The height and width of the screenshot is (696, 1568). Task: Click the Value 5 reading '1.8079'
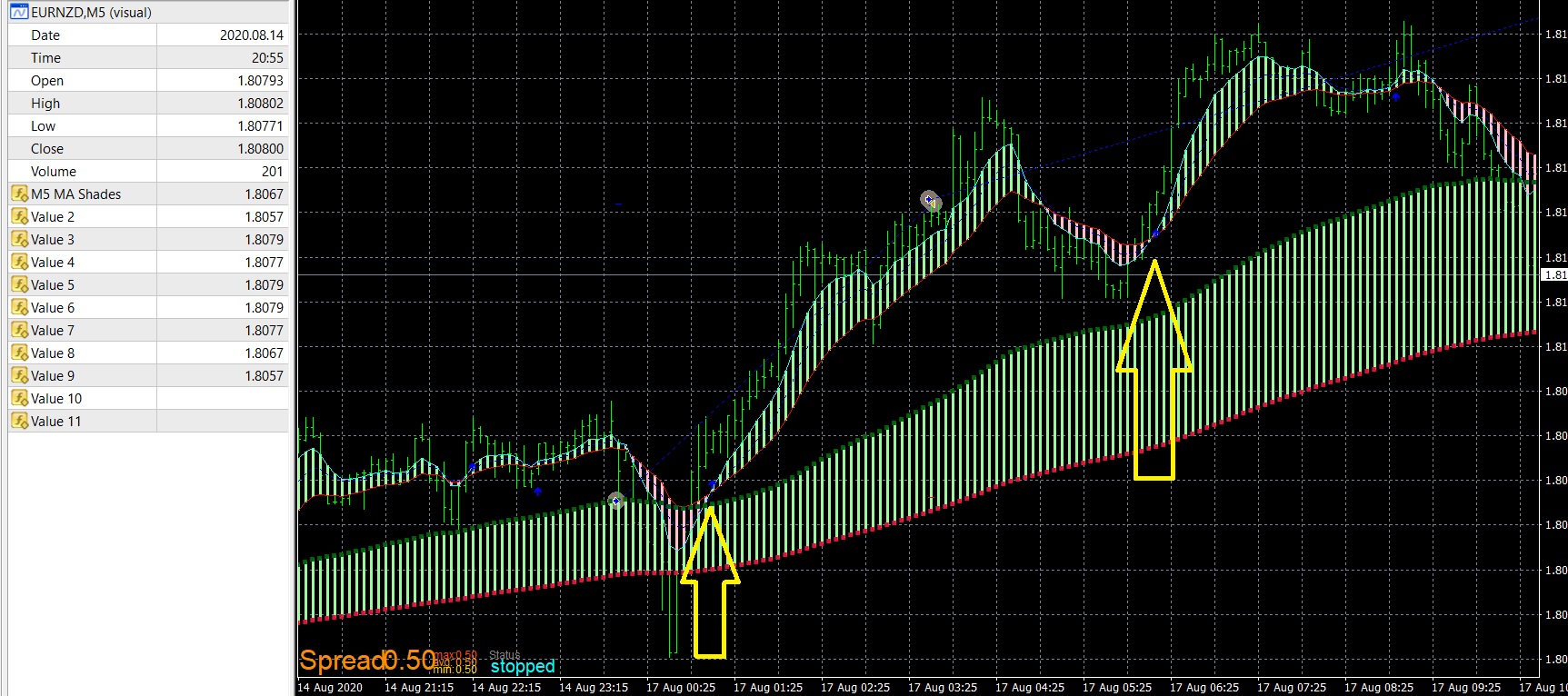tap(264, 284)
